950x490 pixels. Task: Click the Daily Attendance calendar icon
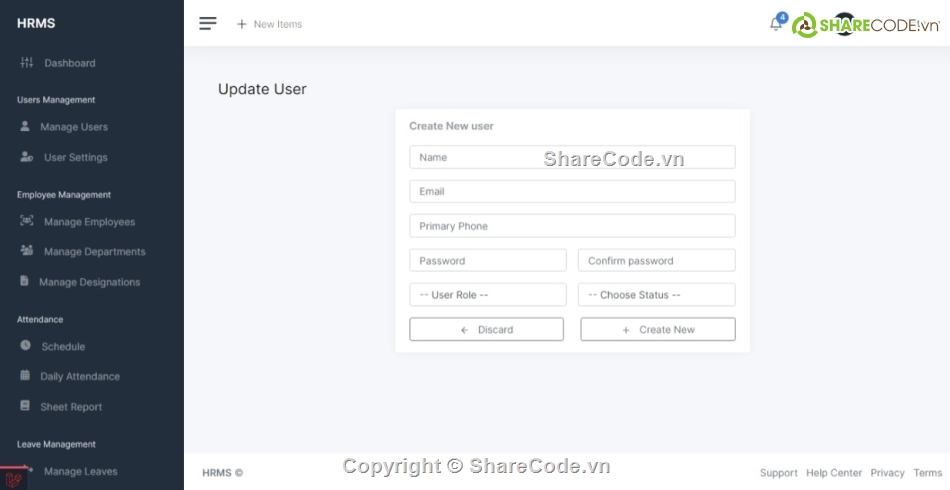click(x=25, y=376)
